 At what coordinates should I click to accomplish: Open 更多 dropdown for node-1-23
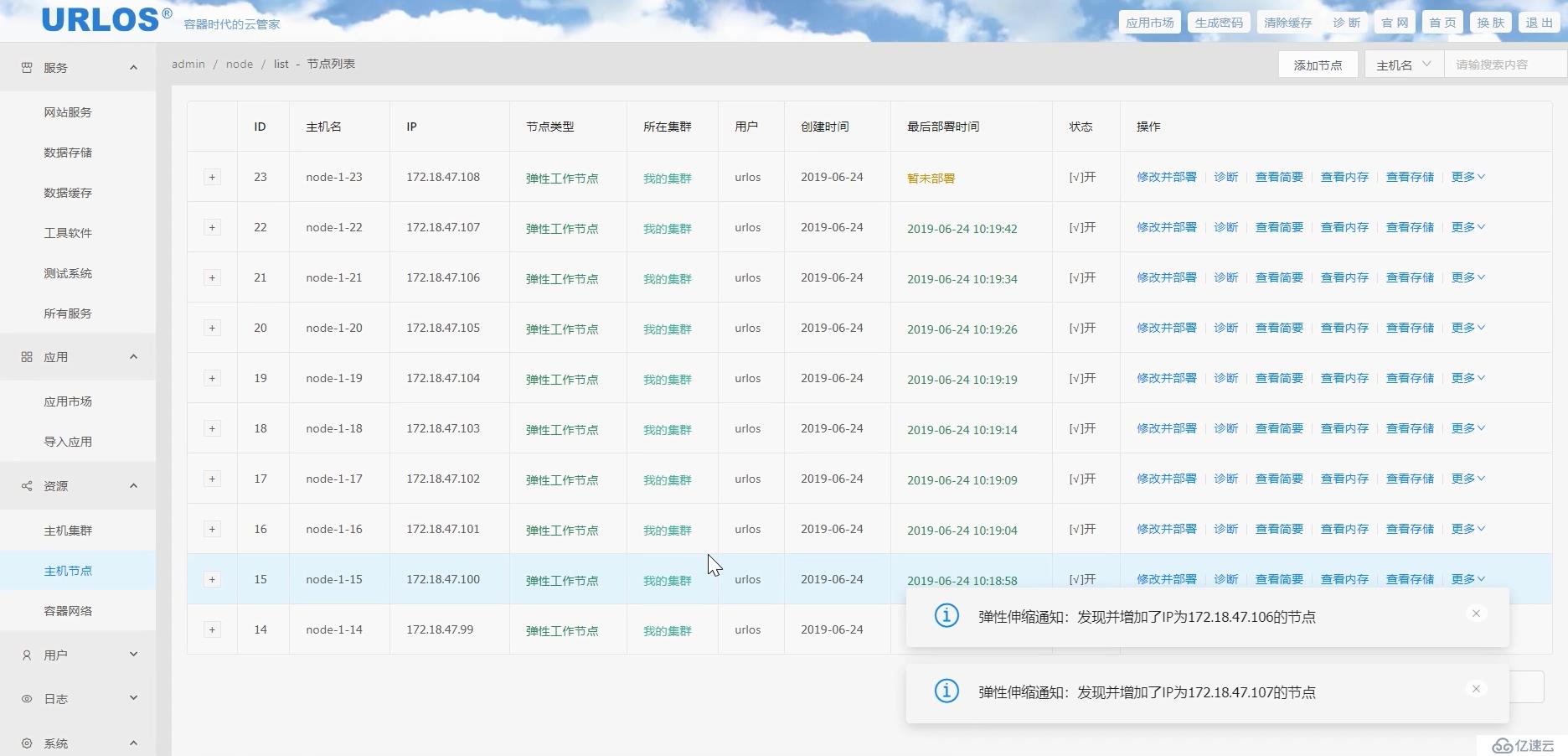[x=1467, y=177]
